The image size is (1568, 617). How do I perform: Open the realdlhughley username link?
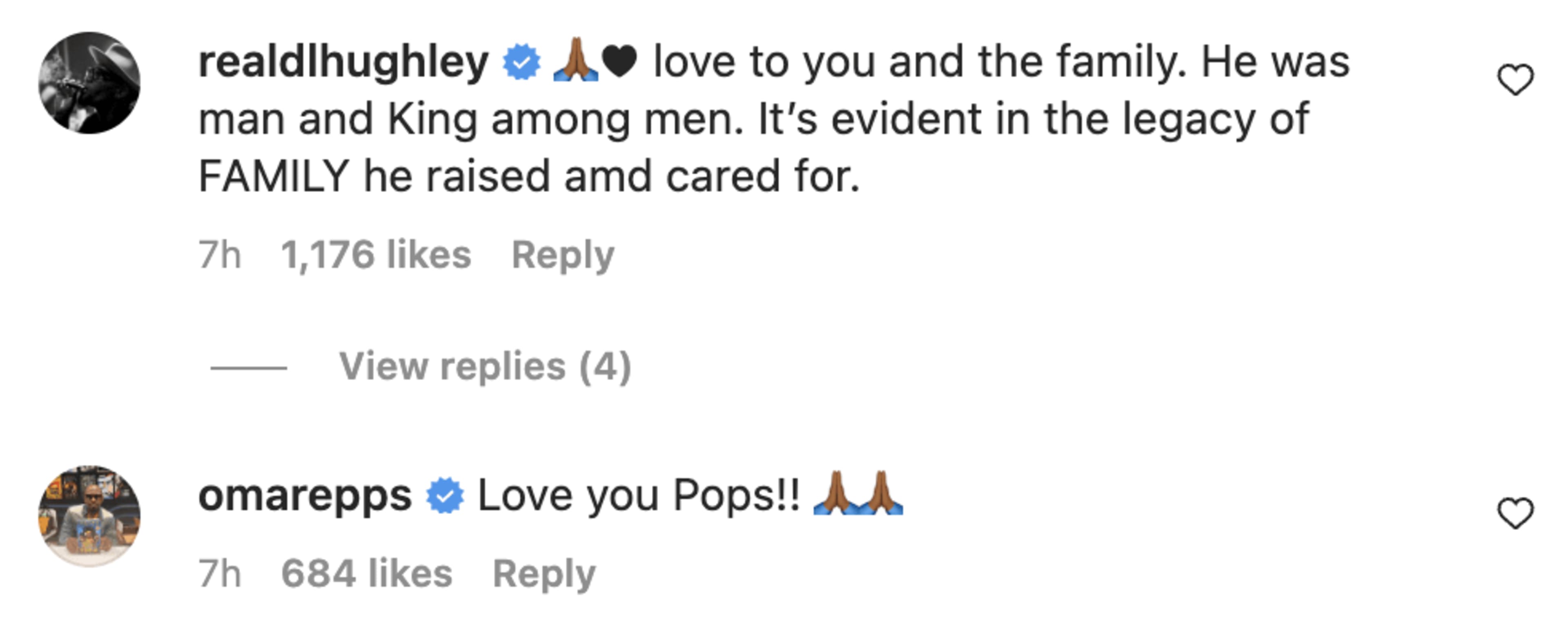pyautogui.click(x=343, y=62)
